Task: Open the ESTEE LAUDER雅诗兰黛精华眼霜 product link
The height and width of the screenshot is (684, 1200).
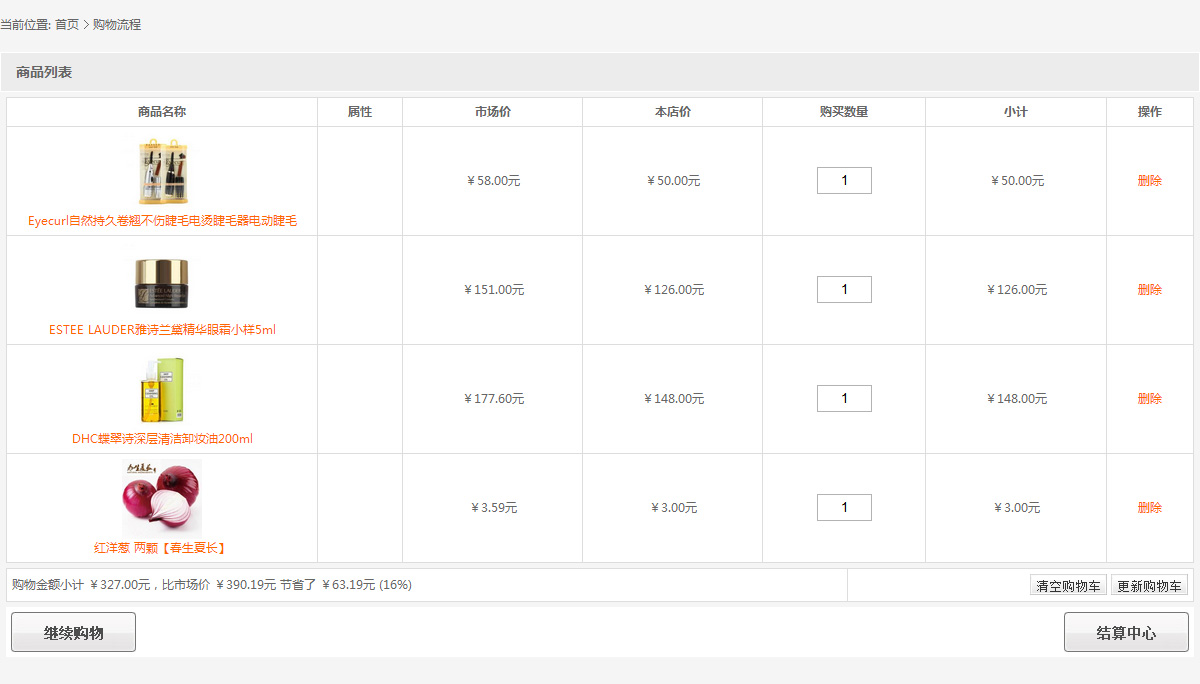Action: [x=162, y=330]
